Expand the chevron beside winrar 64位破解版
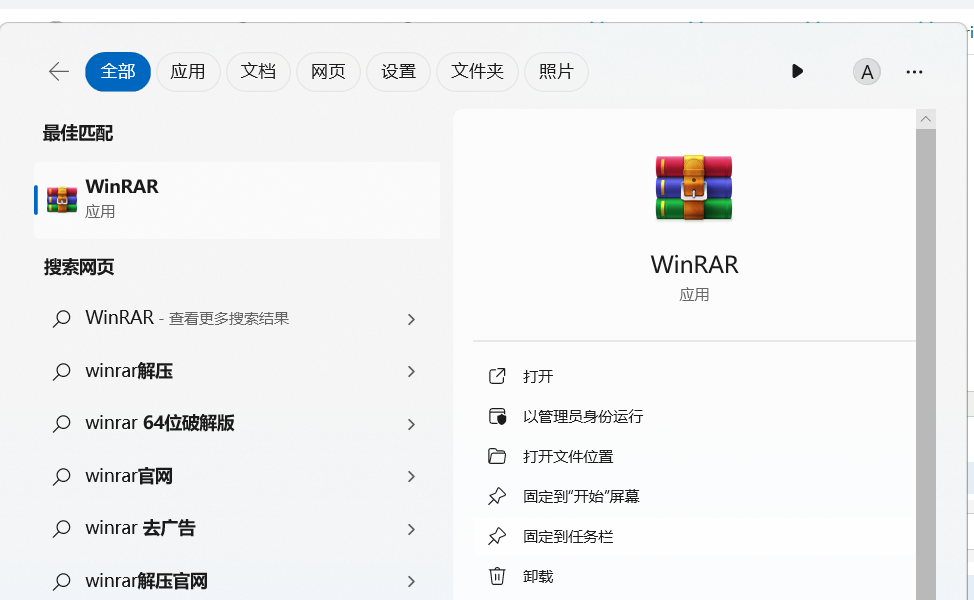Viewport: 974px width, 600px height. pyautogui.click(x=411, y=424)
